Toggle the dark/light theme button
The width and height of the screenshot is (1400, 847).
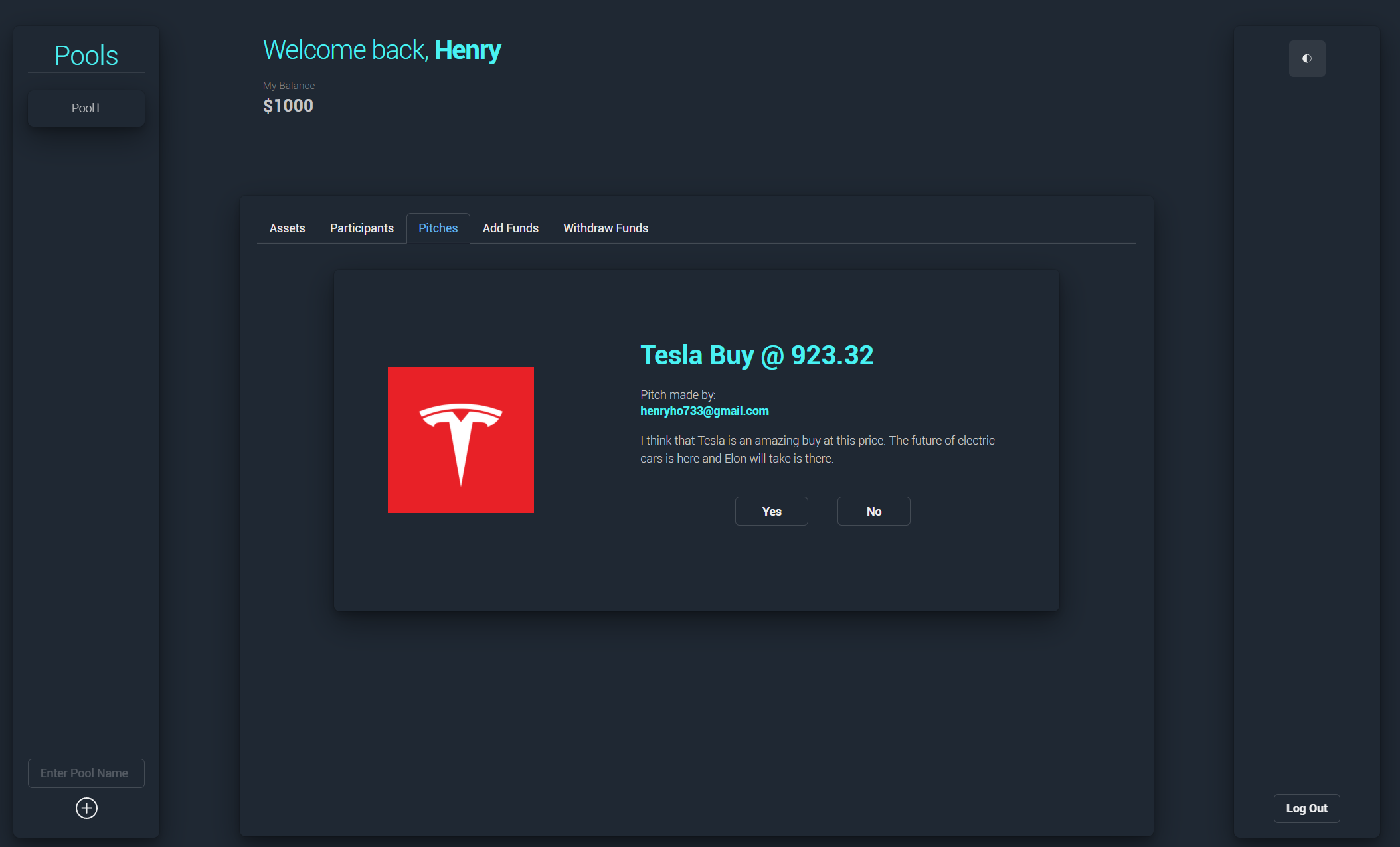click(x=1306, y=58)
